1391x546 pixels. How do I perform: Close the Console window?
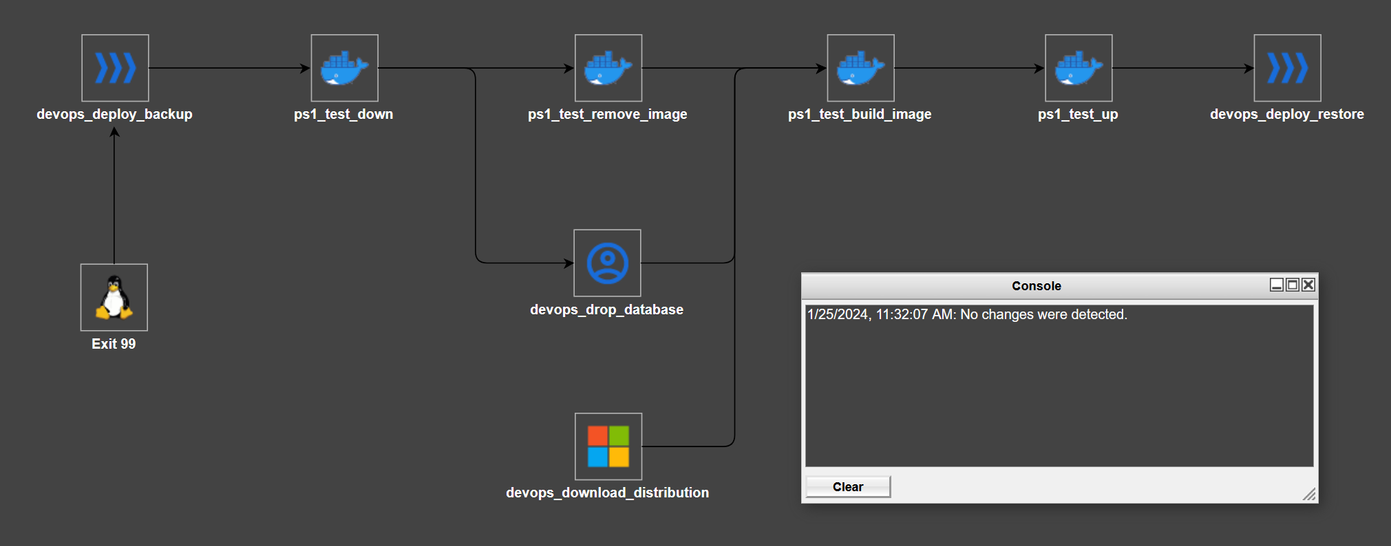point(1308,285)
